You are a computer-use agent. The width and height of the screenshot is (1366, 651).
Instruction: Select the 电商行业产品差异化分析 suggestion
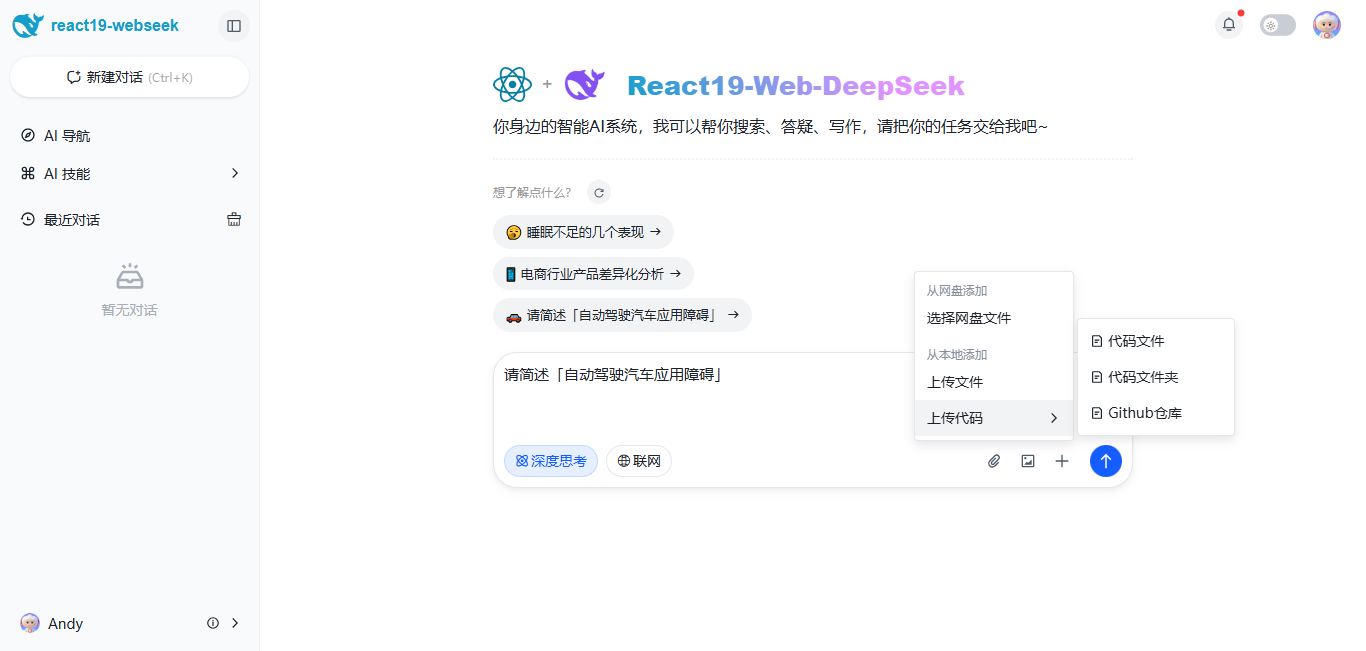pyautogui.click(x=593, y=274)
